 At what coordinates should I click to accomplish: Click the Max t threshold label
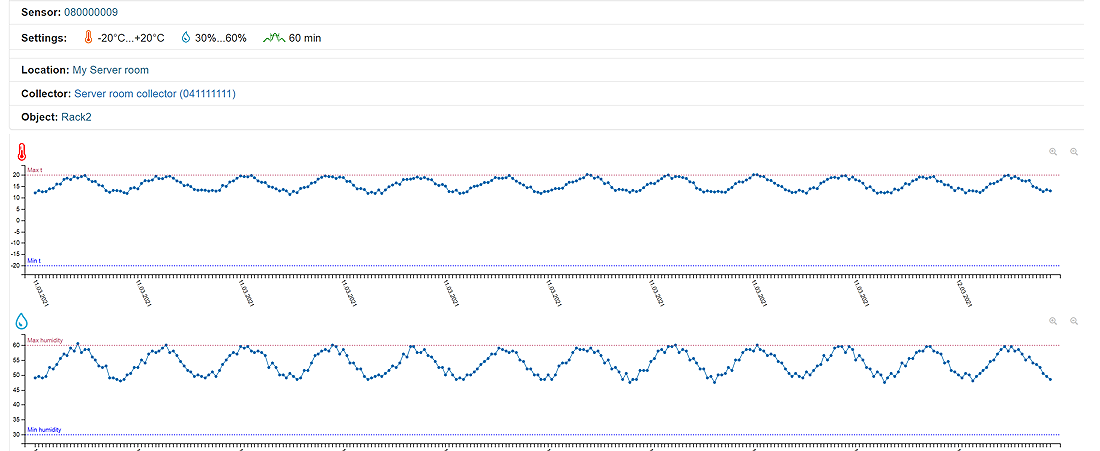click(35, 170)
